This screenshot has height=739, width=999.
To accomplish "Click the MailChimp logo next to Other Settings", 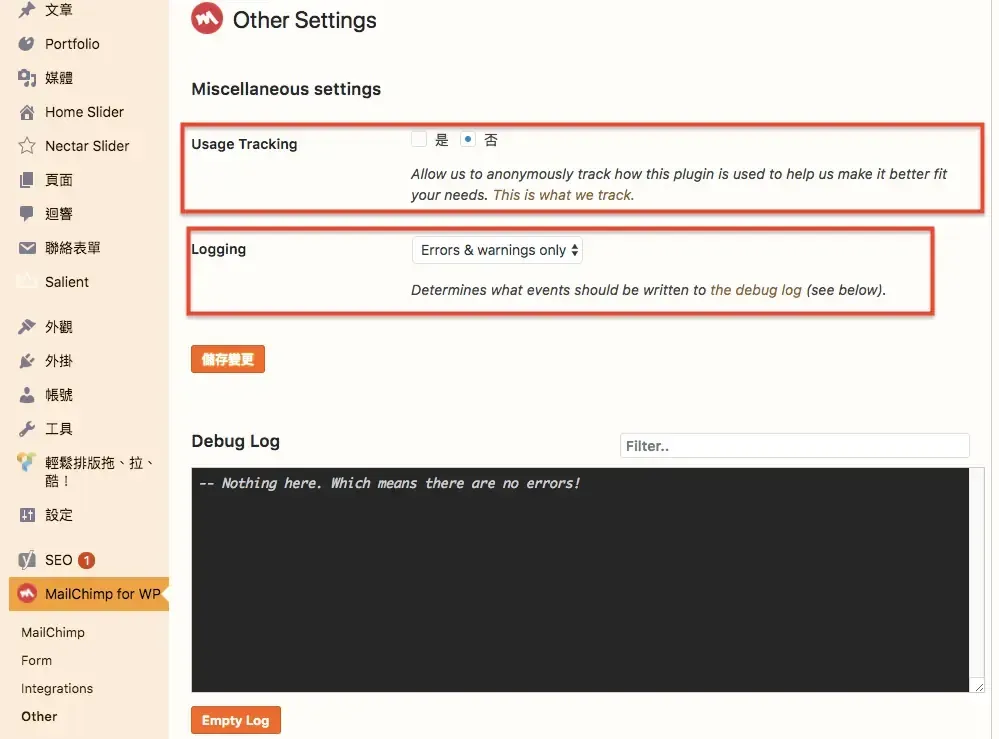I will click(207, 18).
